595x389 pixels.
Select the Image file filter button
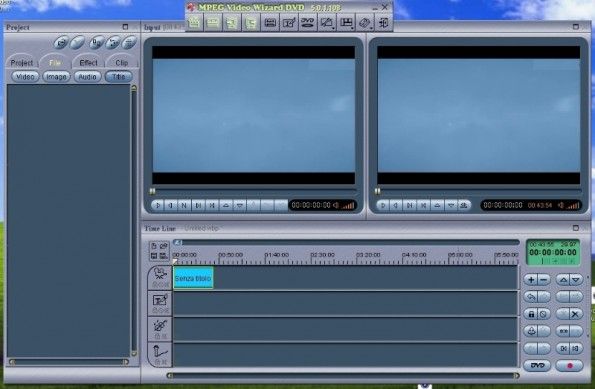[56, 77]
